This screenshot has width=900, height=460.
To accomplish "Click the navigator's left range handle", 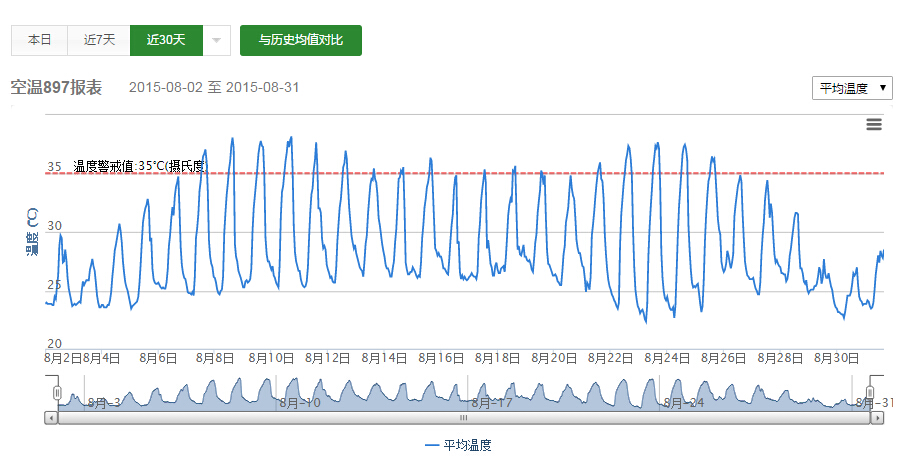I will [x=58, y=392].
